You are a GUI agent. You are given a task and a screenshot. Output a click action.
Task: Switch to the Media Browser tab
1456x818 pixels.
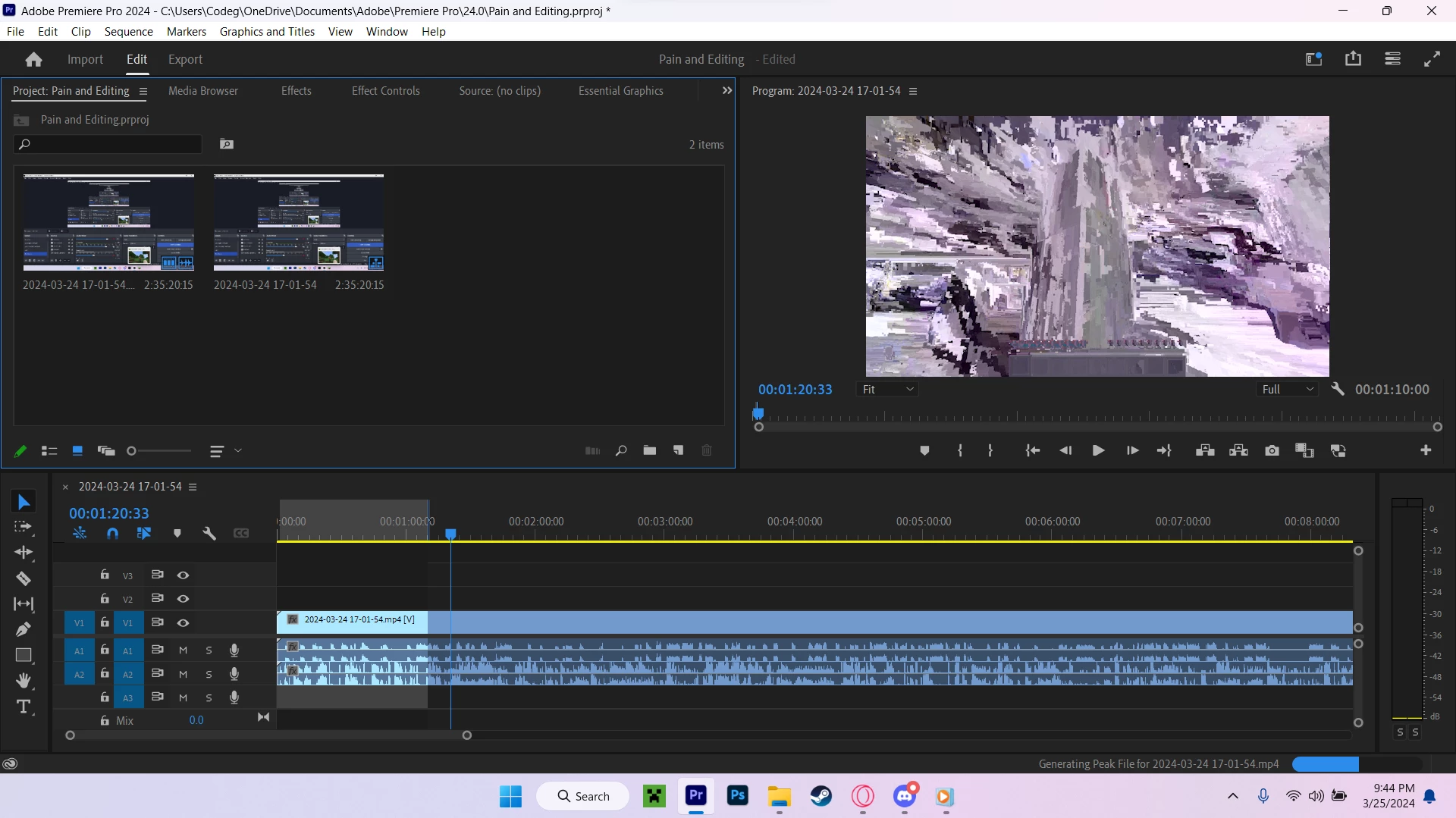(203, 91)
